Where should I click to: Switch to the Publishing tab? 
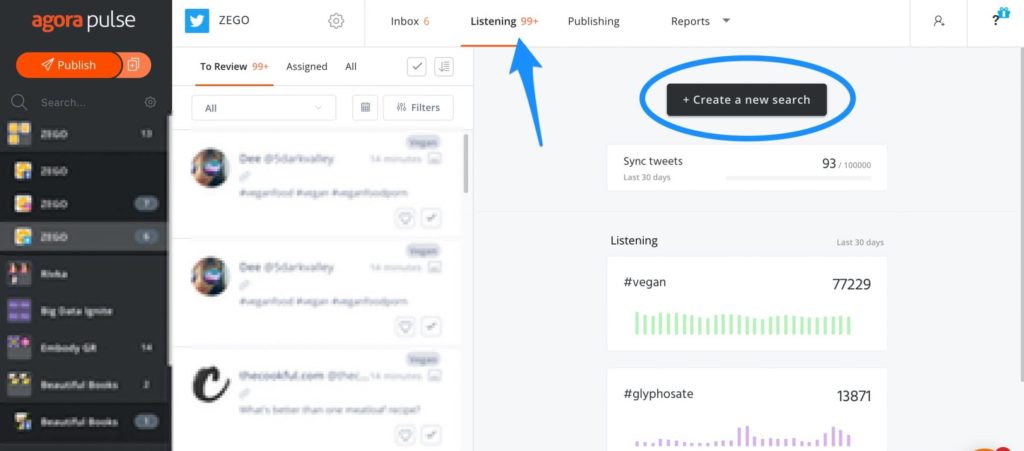594,22
